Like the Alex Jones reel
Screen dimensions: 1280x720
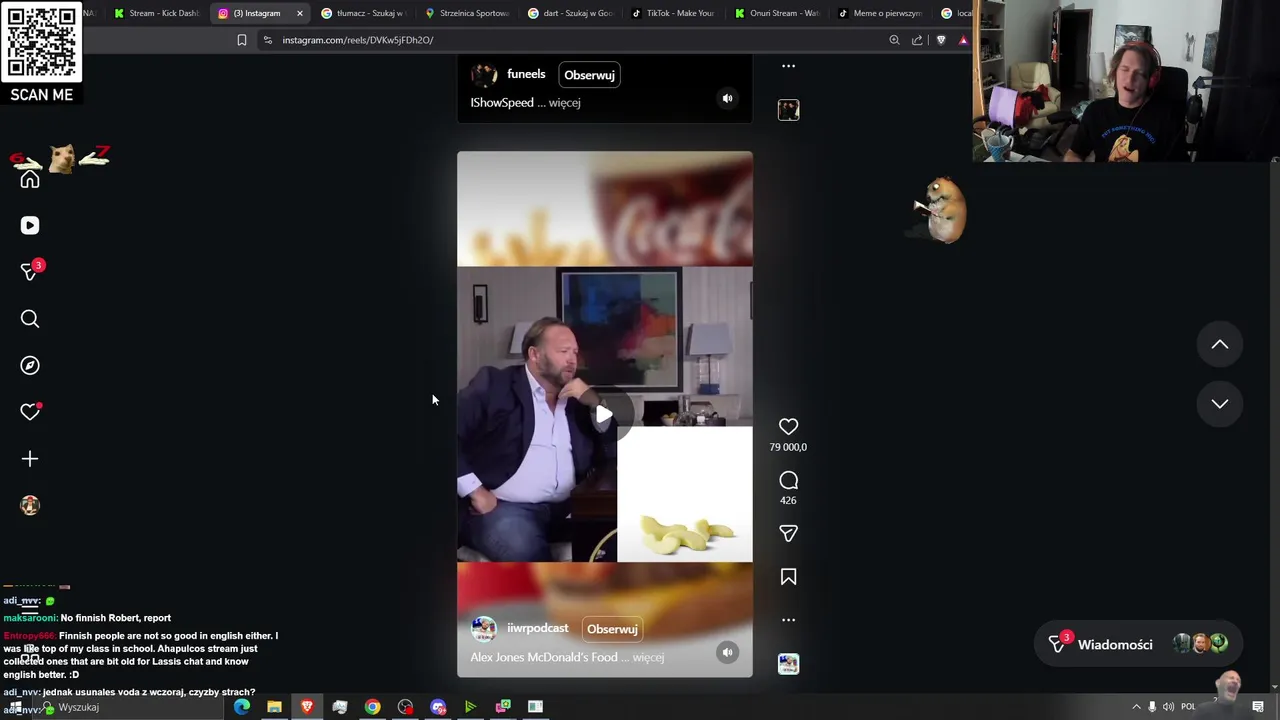[x=788, y=427]
